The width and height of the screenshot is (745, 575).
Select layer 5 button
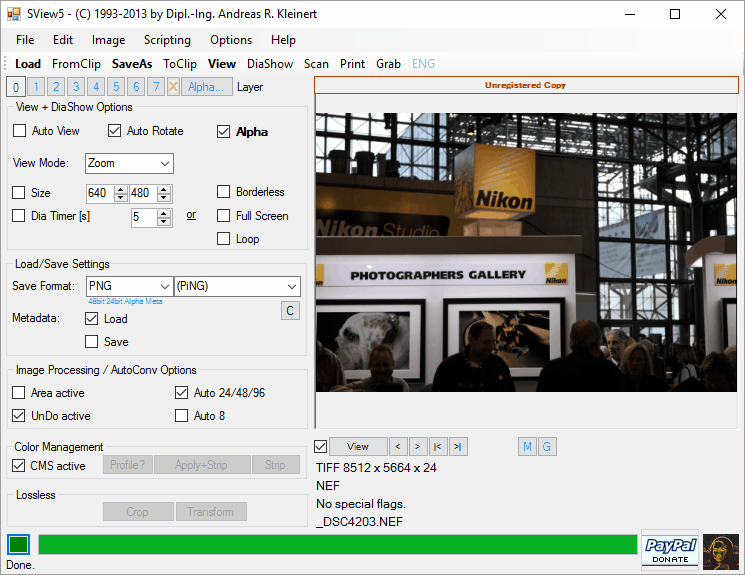point(116,86)
